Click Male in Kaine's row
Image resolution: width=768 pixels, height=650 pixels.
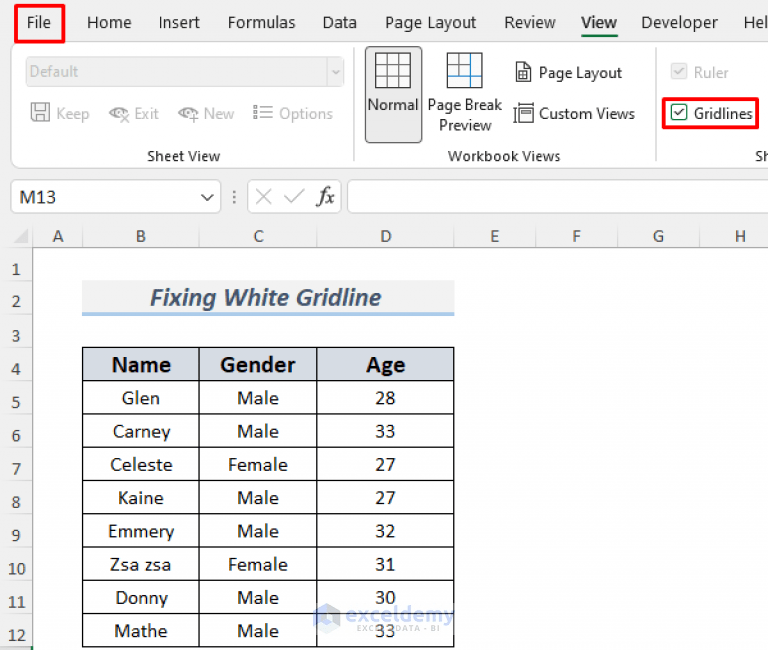[x=258, y=498]
